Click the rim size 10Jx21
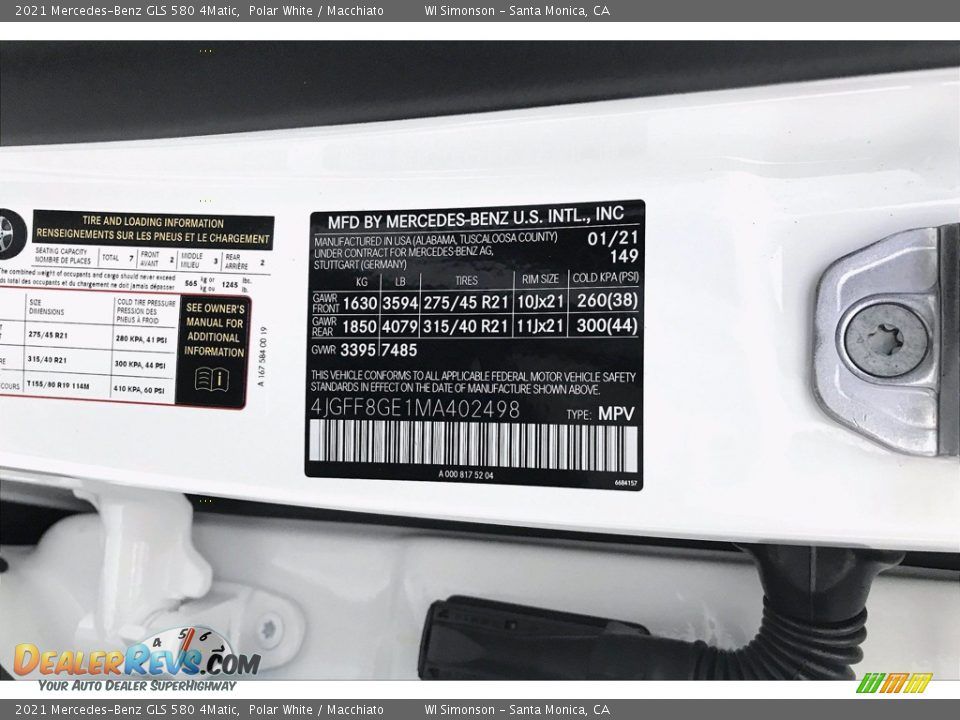The height and width of the screenshot is (720, 960). coord(540,301)
